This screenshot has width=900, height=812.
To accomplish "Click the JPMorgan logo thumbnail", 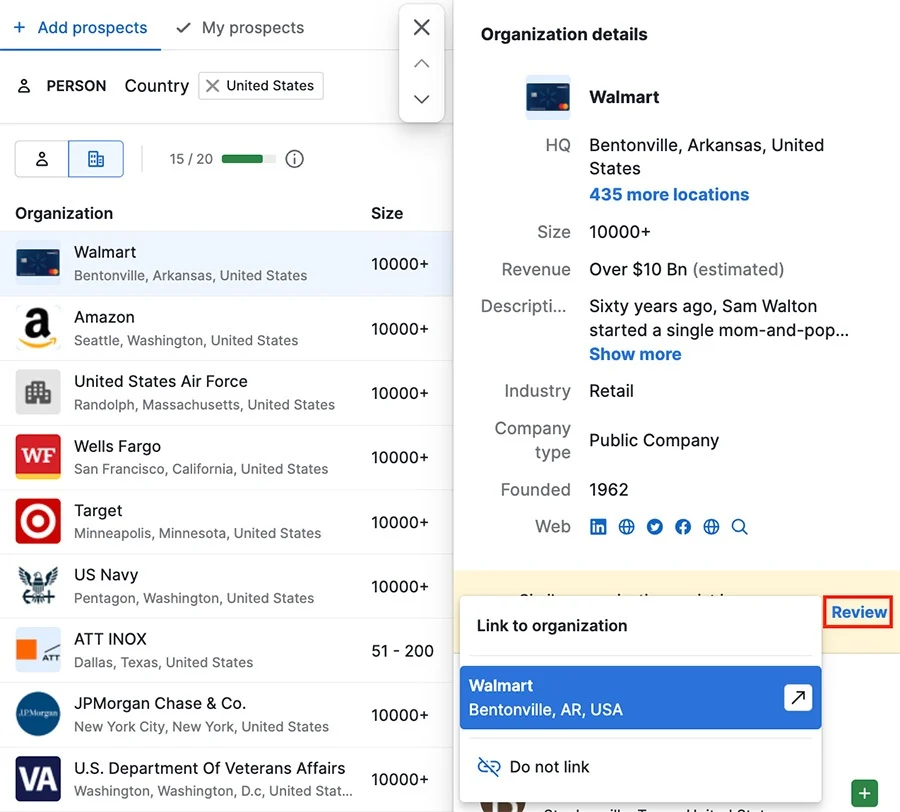I will [38, 714].
